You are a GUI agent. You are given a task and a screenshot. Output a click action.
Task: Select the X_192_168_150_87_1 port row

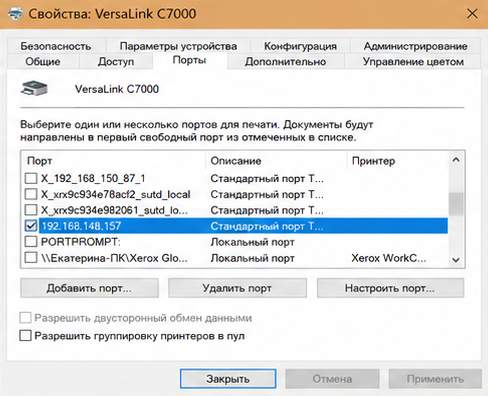(235, 178)
